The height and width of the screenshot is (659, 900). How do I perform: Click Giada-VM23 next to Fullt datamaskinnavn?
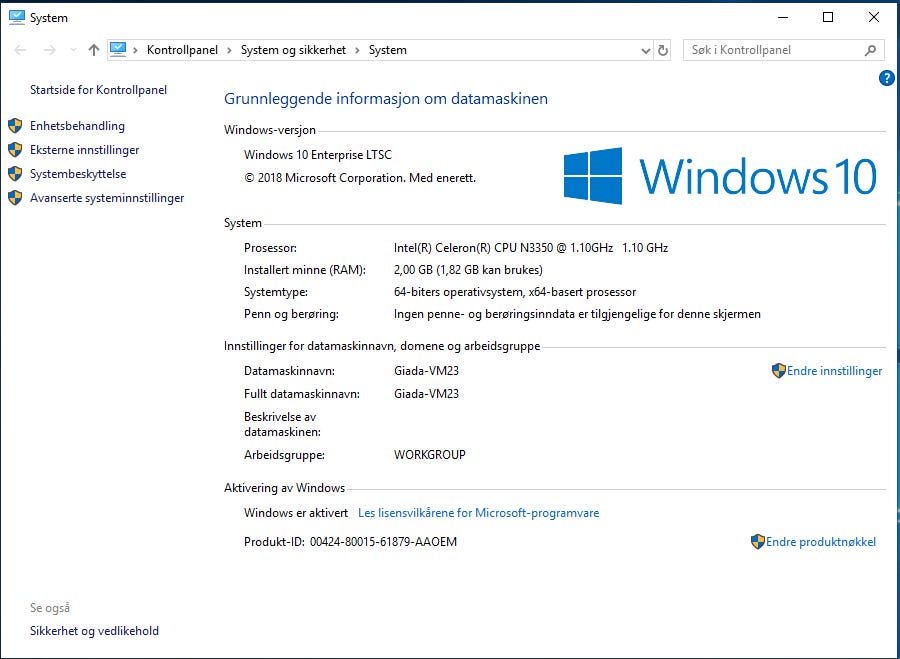426,394
